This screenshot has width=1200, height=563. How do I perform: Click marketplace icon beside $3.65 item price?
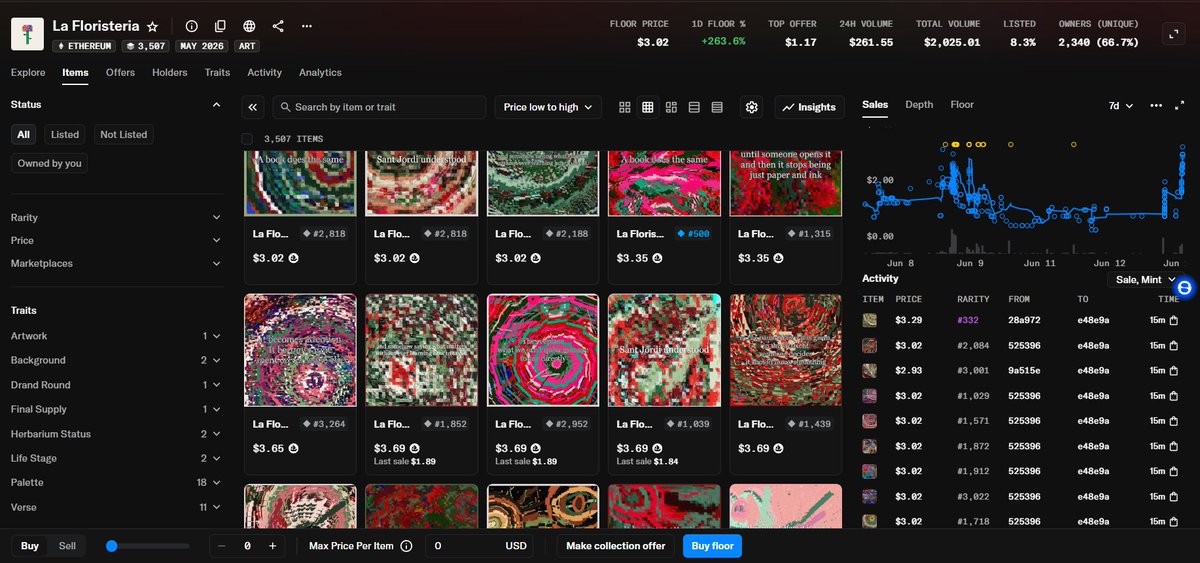click(x=294, y=448)
